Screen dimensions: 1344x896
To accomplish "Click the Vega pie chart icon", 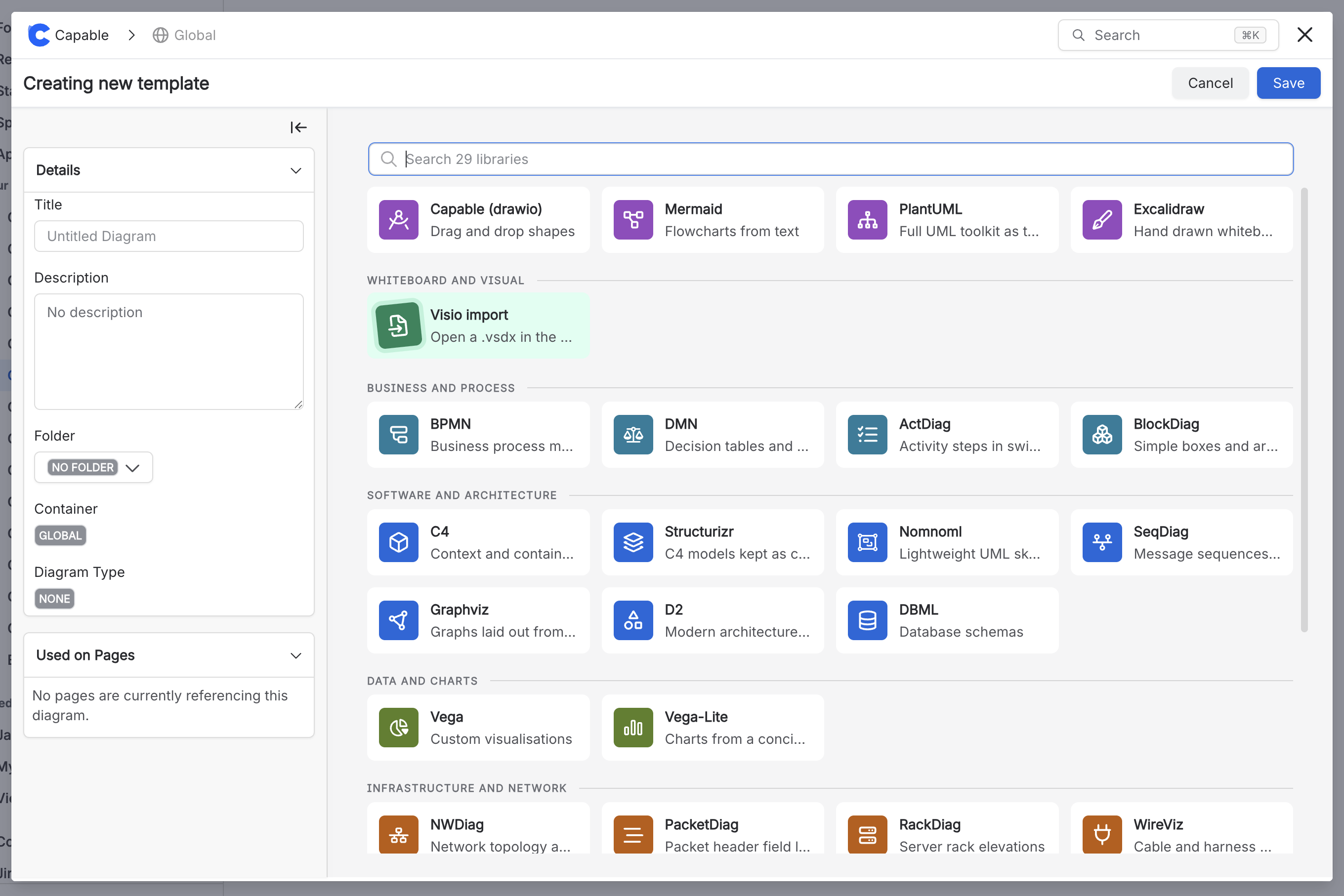I will point(398,728).
